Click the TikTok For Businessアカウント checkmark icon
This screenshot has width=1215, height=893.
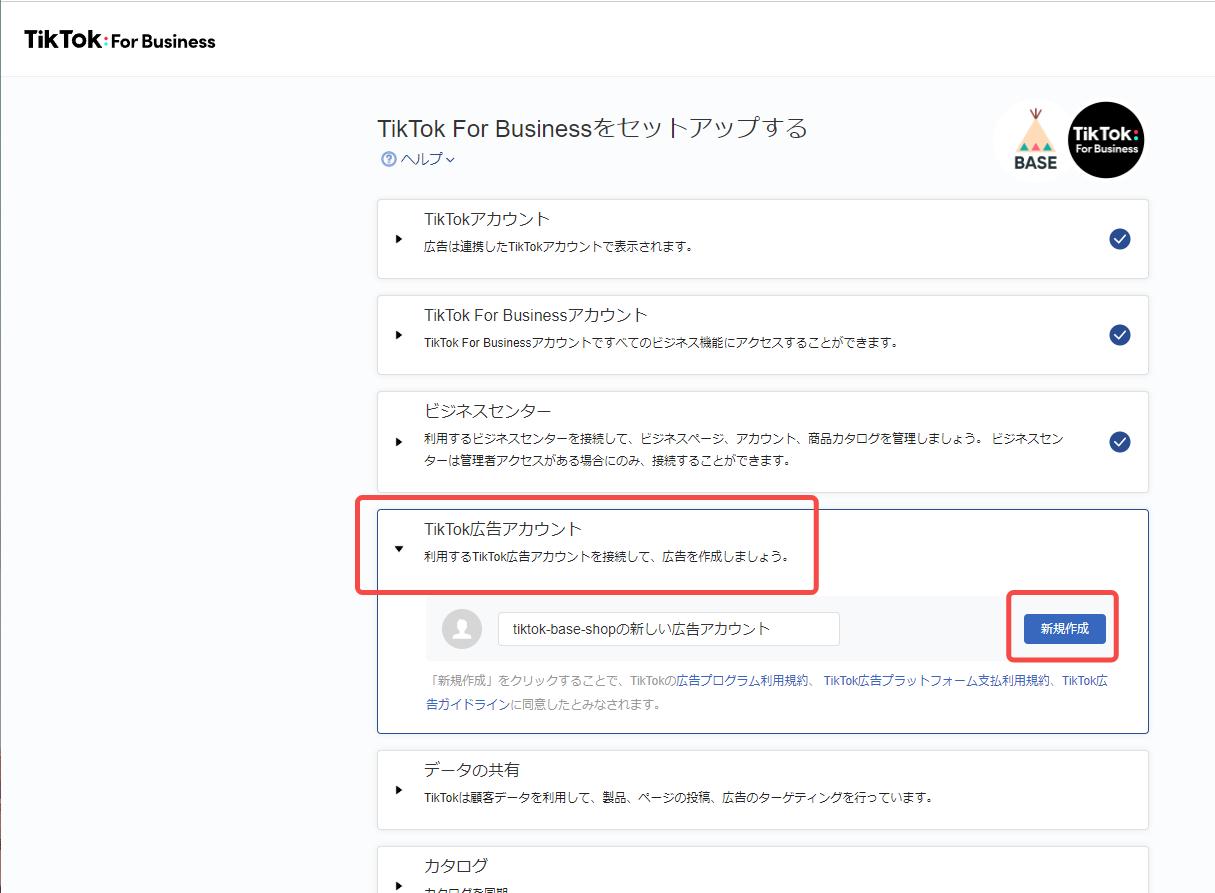[x=1120, y=335]
